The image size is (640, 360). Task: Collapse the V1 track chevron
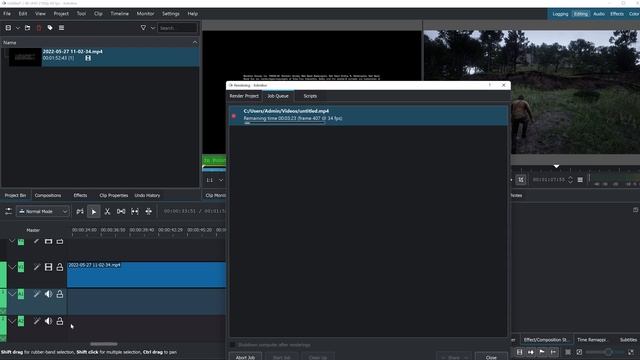[x=12, y=267]
